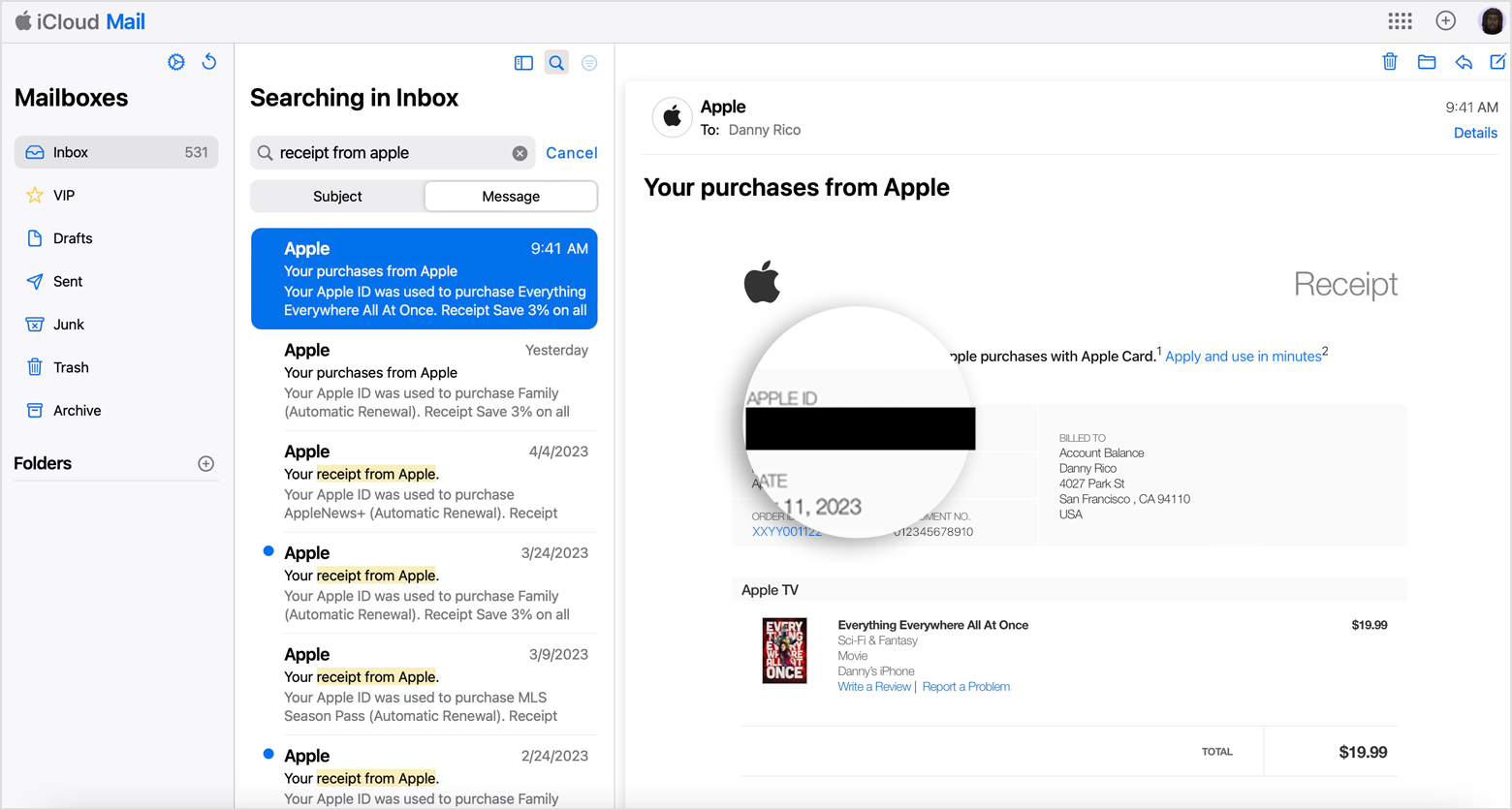Click the 'Searching in Inbox' heading
The height and width of the screenshot is (810, 1512).
(x=354, y=98)
